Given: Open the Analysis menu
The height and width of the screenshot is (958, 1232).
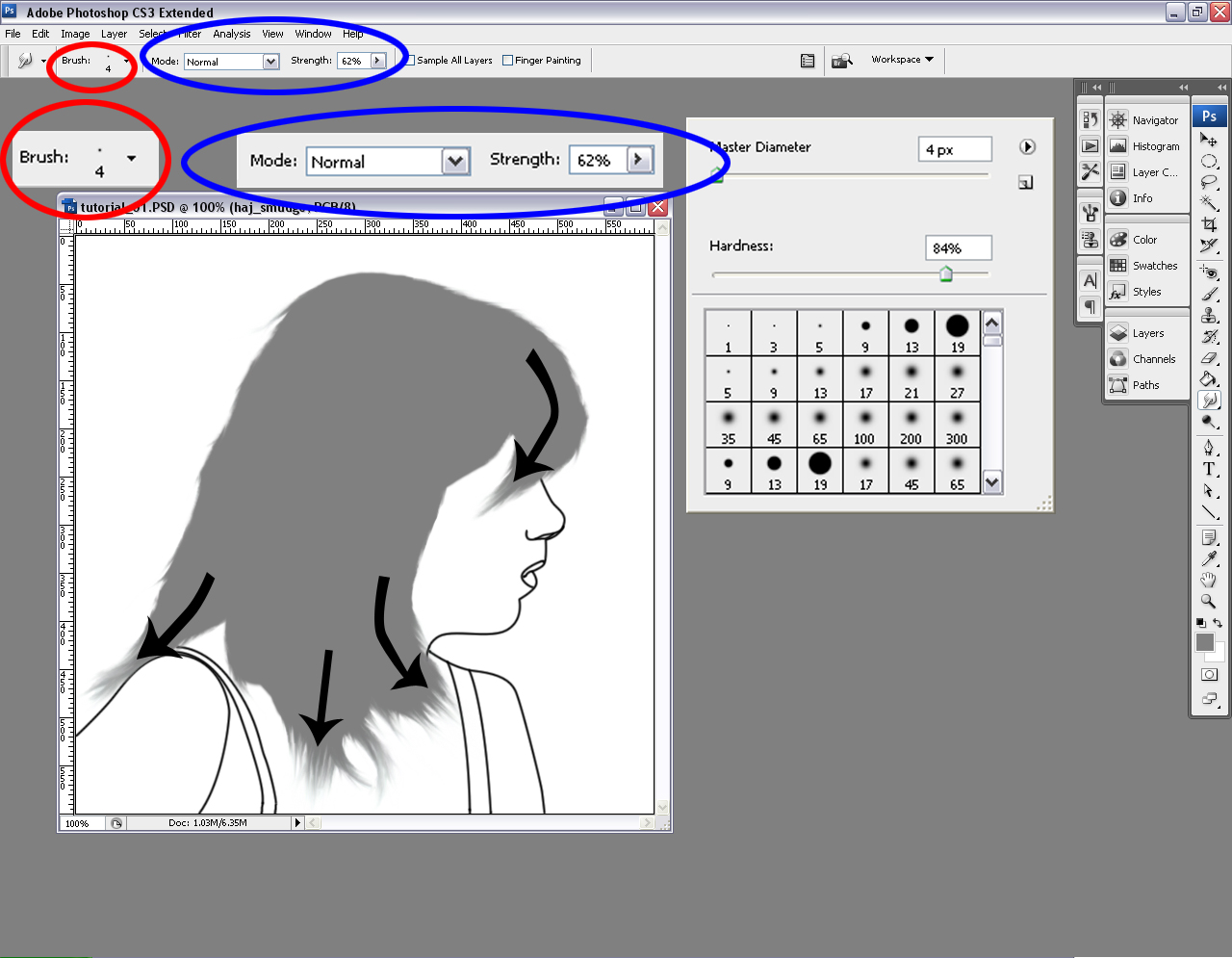Looking at the screenshot, I should pyautogui.click(x=231, y=34).
